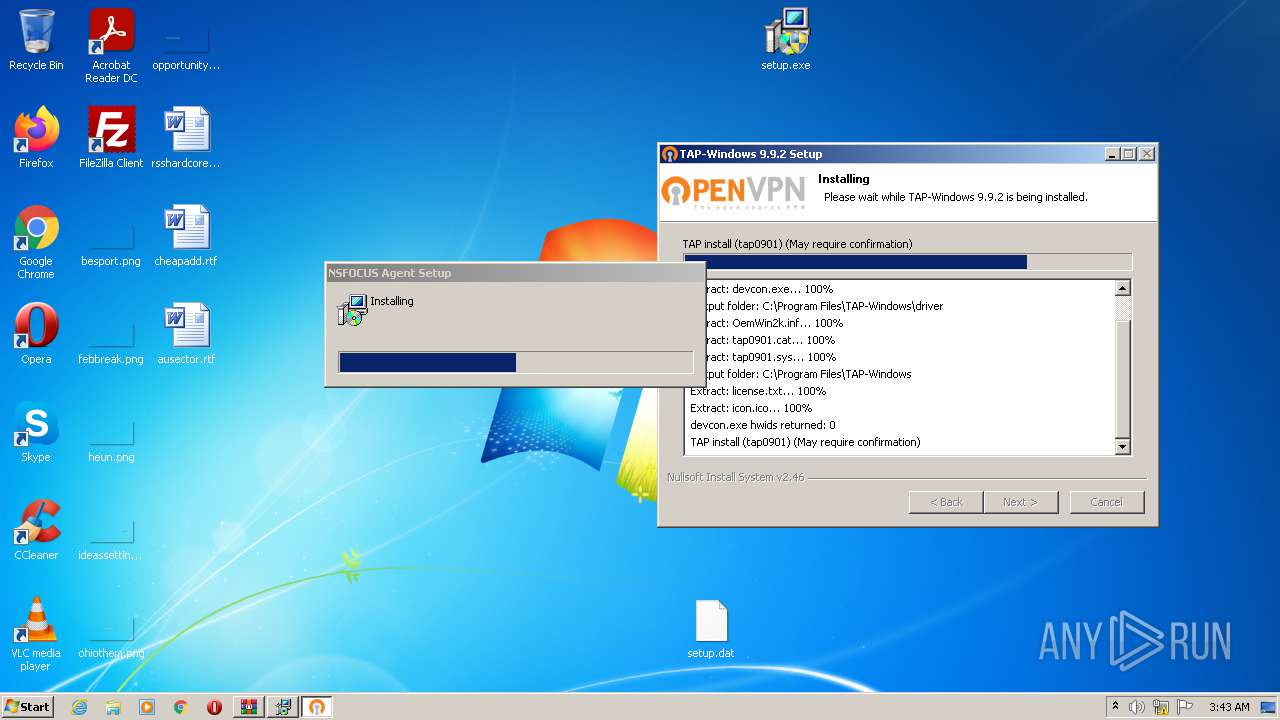This screenshot has width=1280, height=720.
Task: Launch Skype desktop shortcut
Action: pos(36,431)
